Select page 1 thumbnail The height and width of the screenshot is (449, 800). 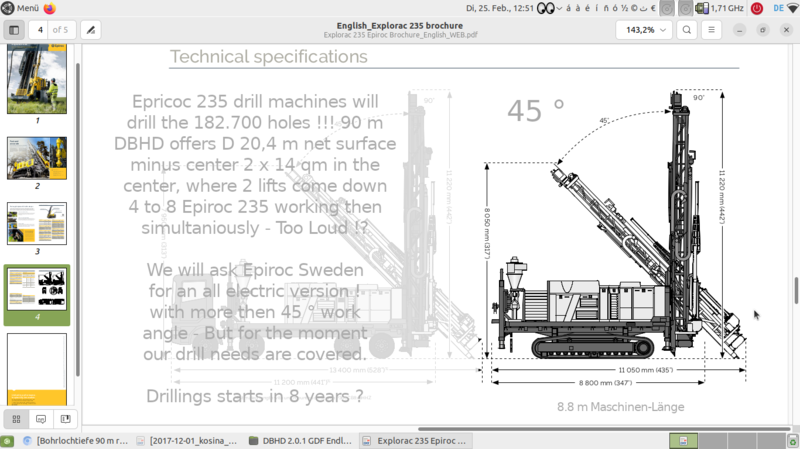(x=37, y=80)
